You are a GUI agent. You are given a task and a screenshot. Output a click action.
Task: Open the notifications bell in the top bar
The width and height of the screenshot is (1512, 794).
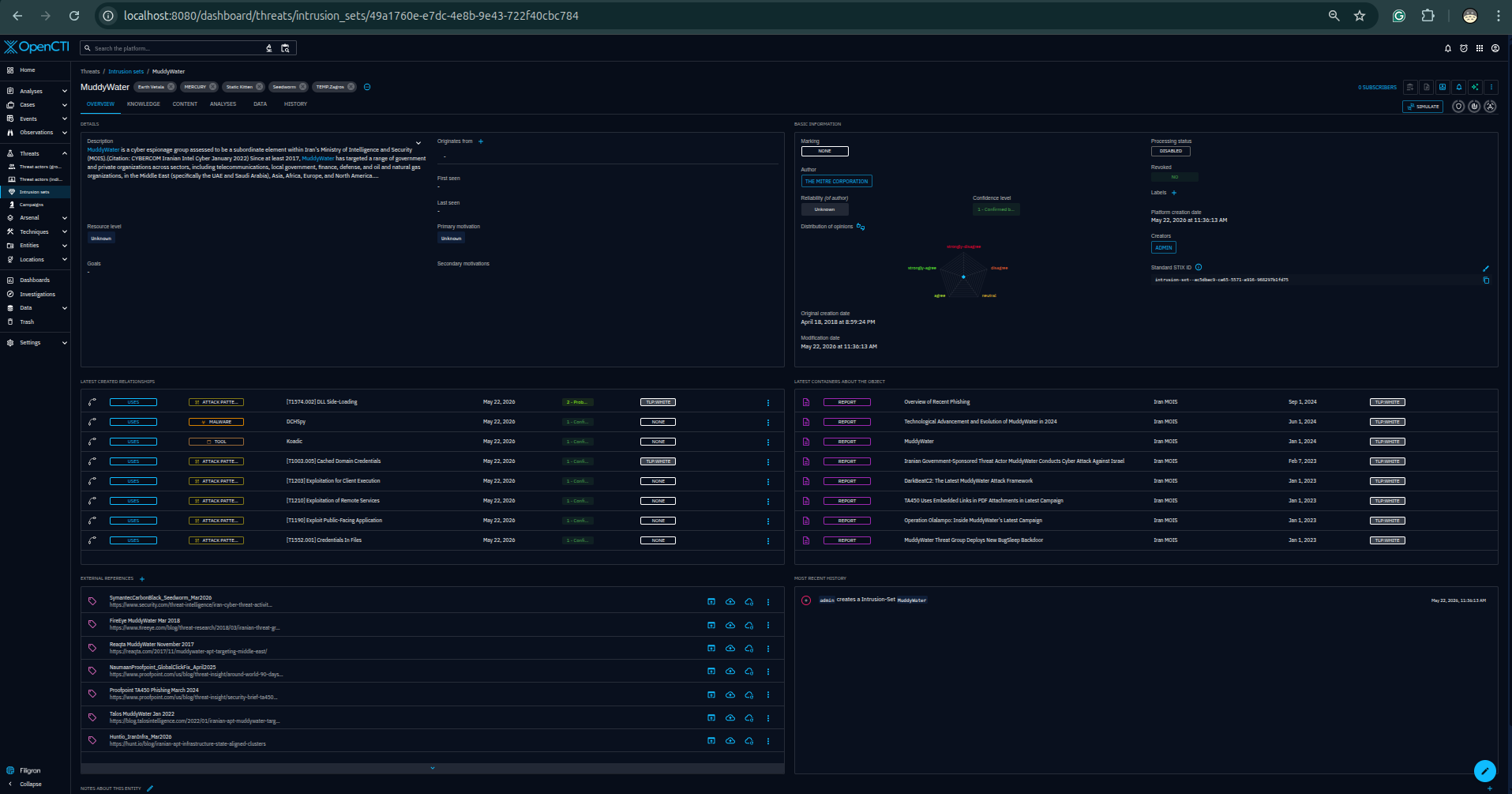[1448, 48]
